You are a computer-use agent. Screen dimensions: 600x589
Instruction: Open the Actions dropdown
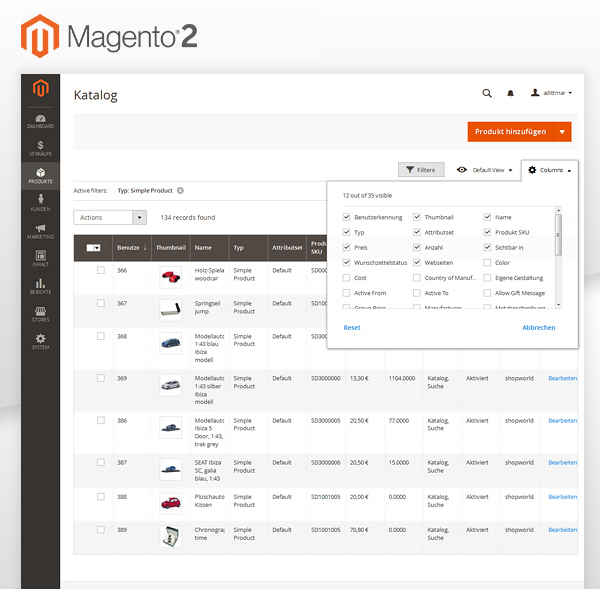point(110,217)
